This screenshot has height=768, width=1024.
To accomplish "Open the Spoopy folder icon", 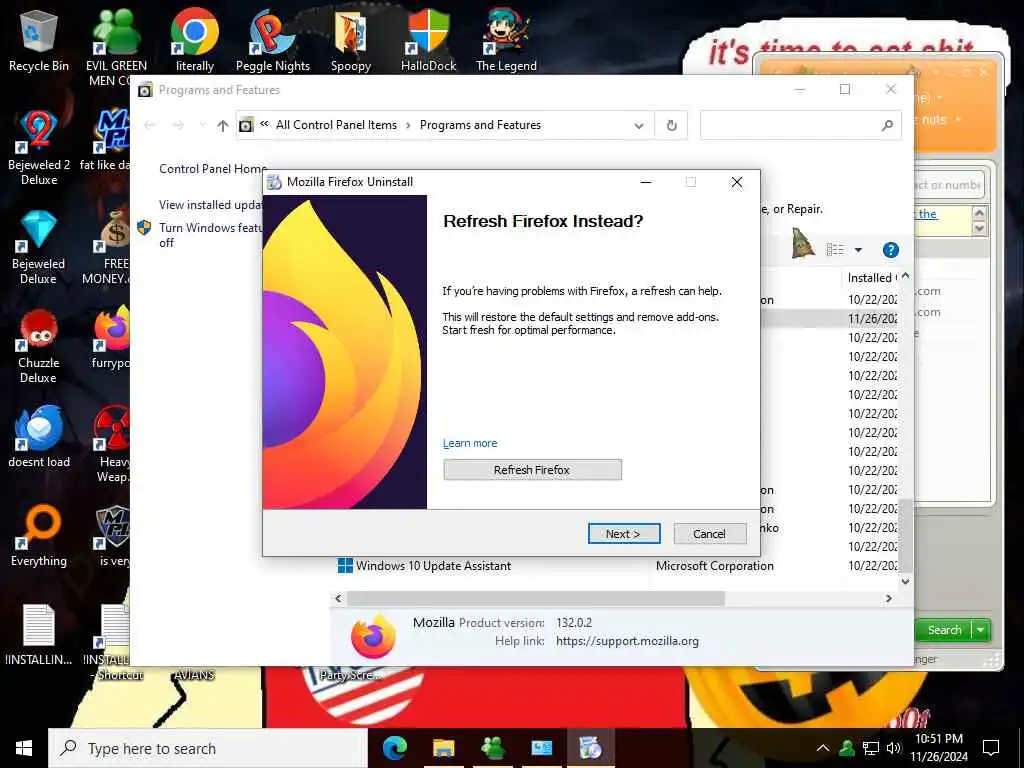I will point(351,40).
